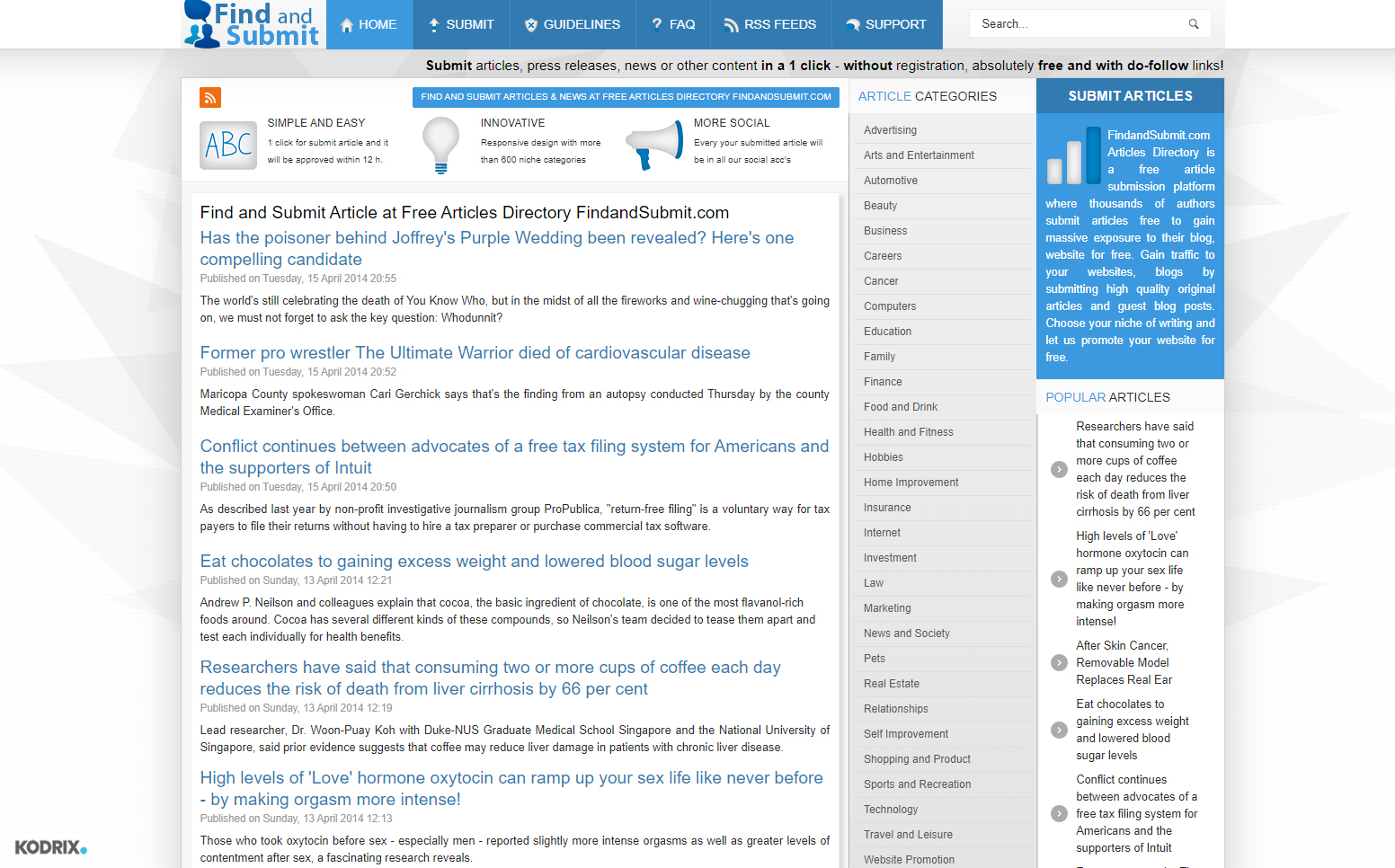Viewport: 1395px width, 868px height.
Task: Open the Technology category link
Action: pos(890,810)
